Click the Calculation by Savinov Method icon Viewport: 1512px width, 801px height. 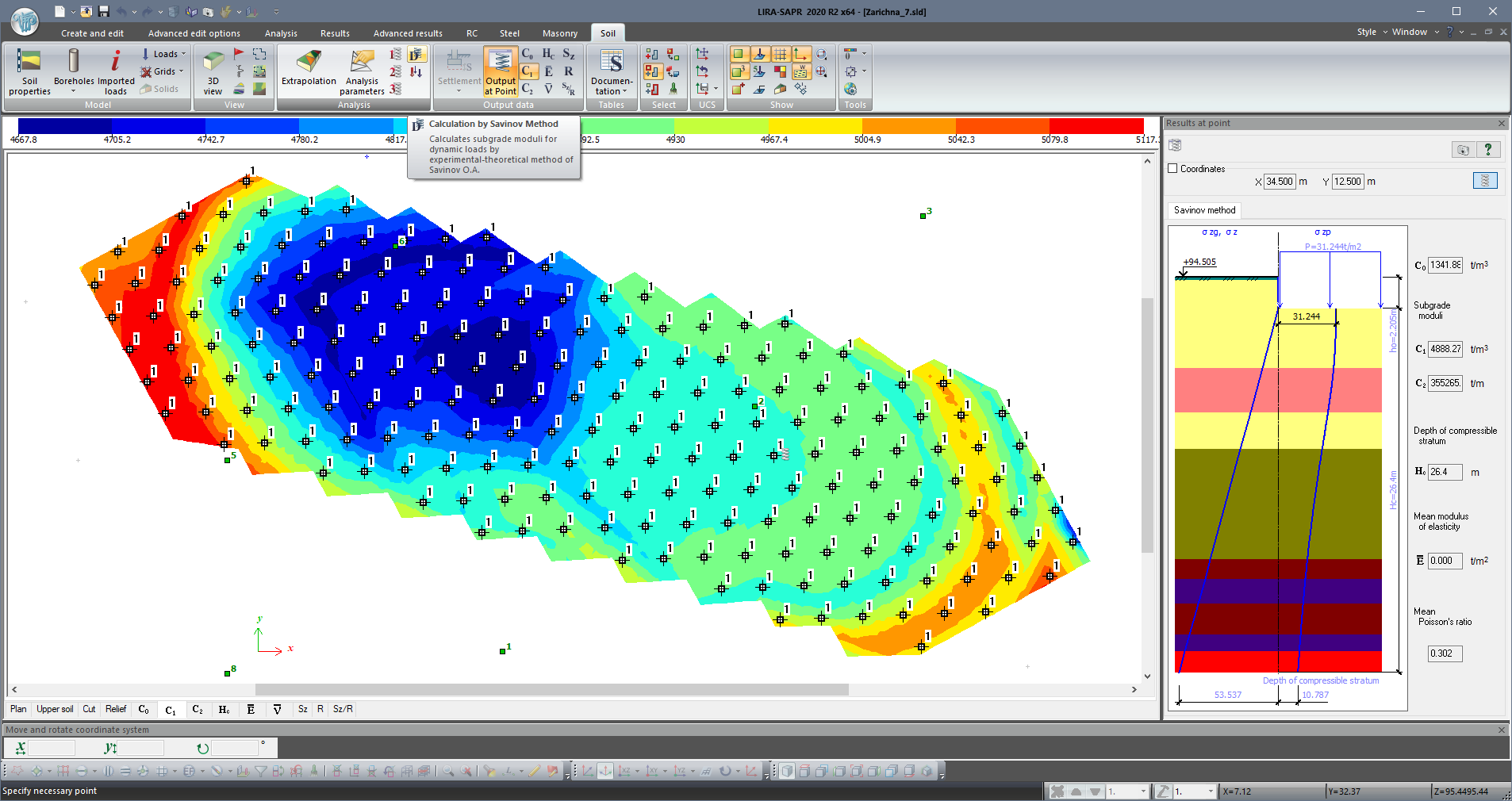[416, 54]
